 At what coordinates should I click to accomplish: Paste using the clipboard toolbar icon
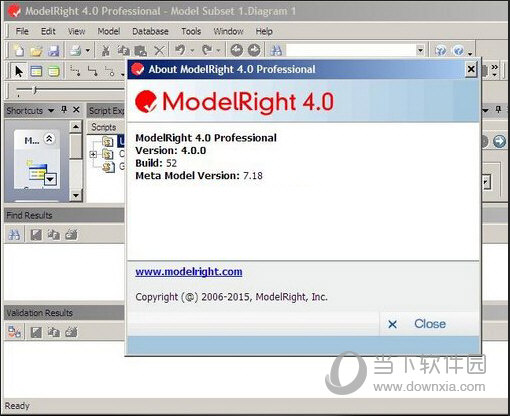(141, 50)
